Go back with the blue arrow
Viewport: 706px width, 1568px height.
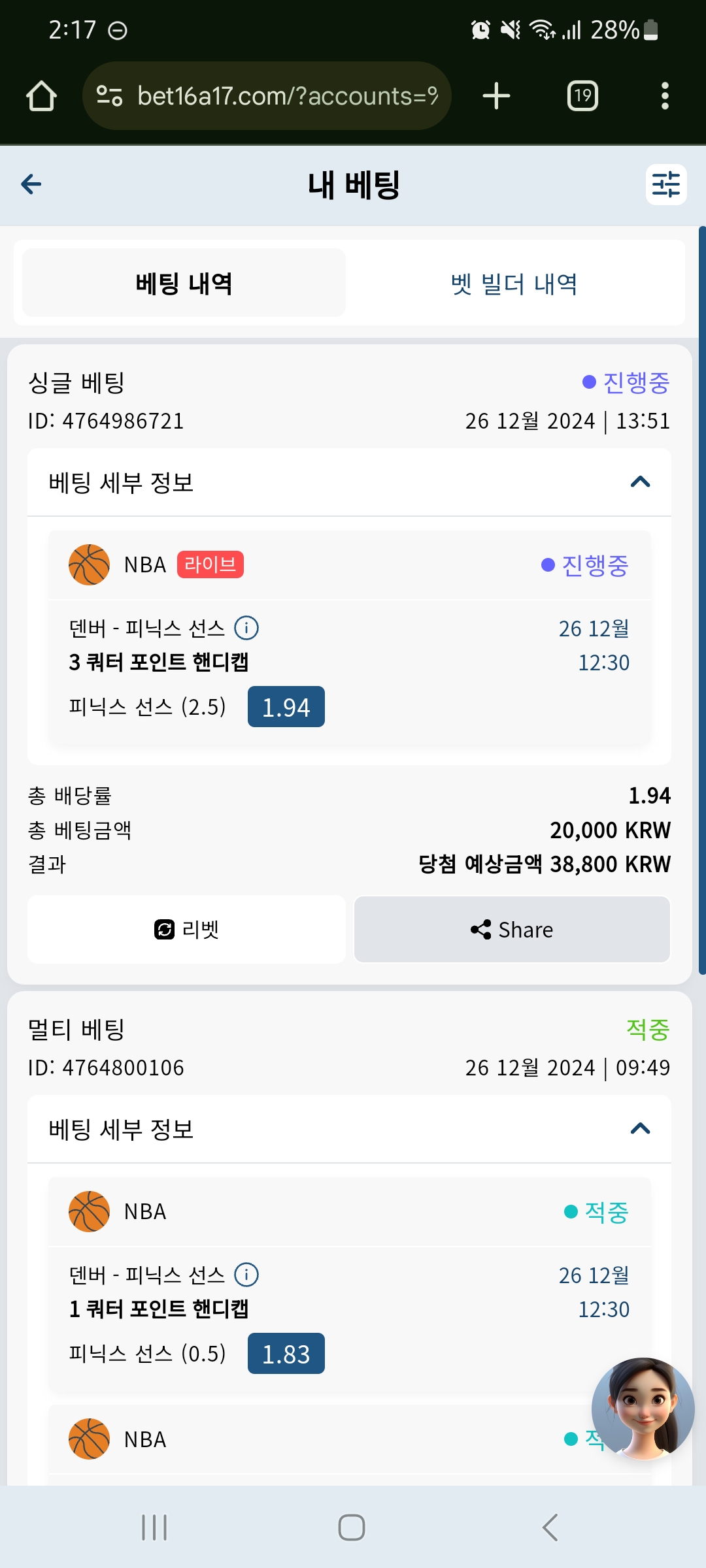(x=31, y=184)
